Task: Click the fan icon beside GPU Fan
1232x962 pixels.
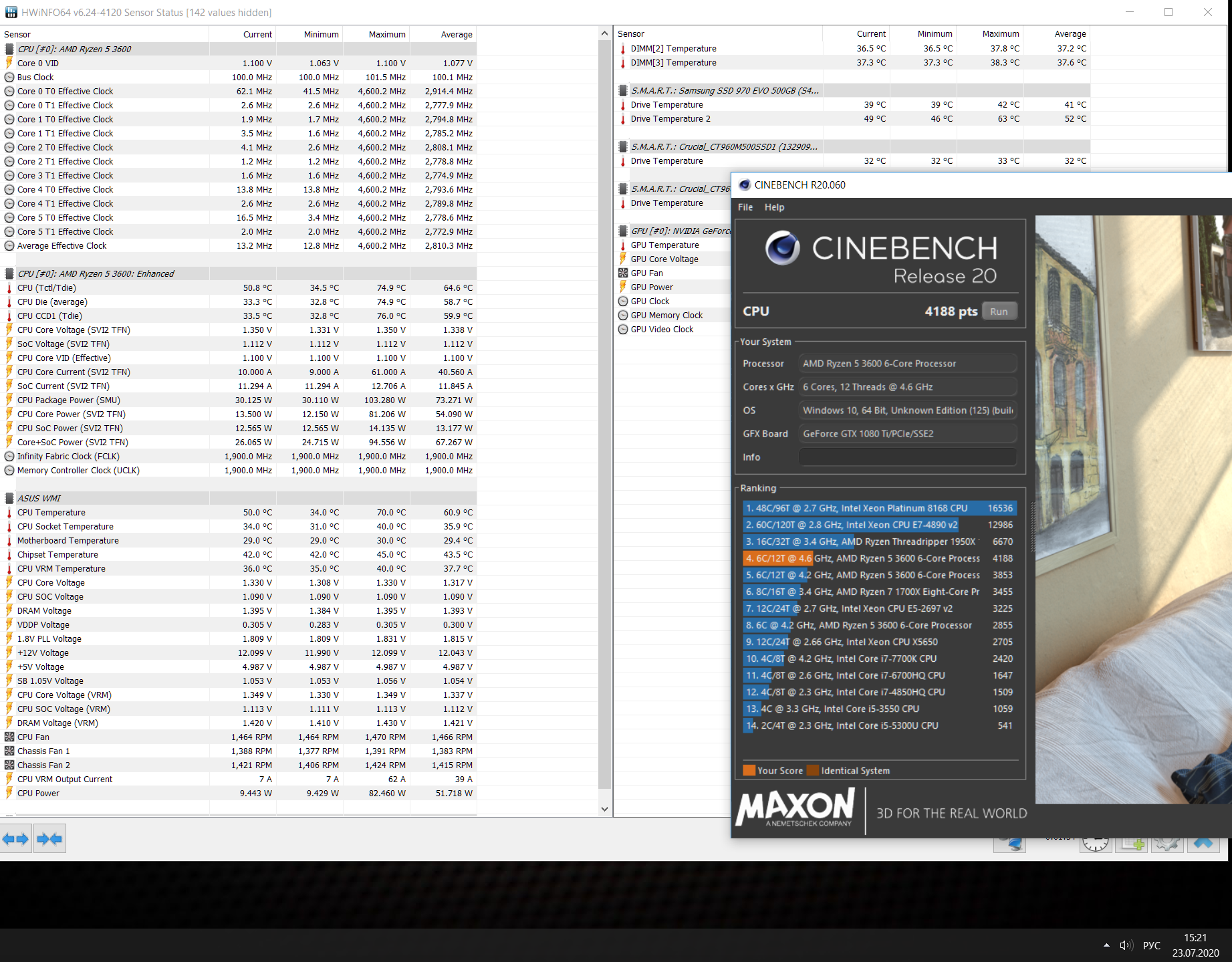Action: 623,273
